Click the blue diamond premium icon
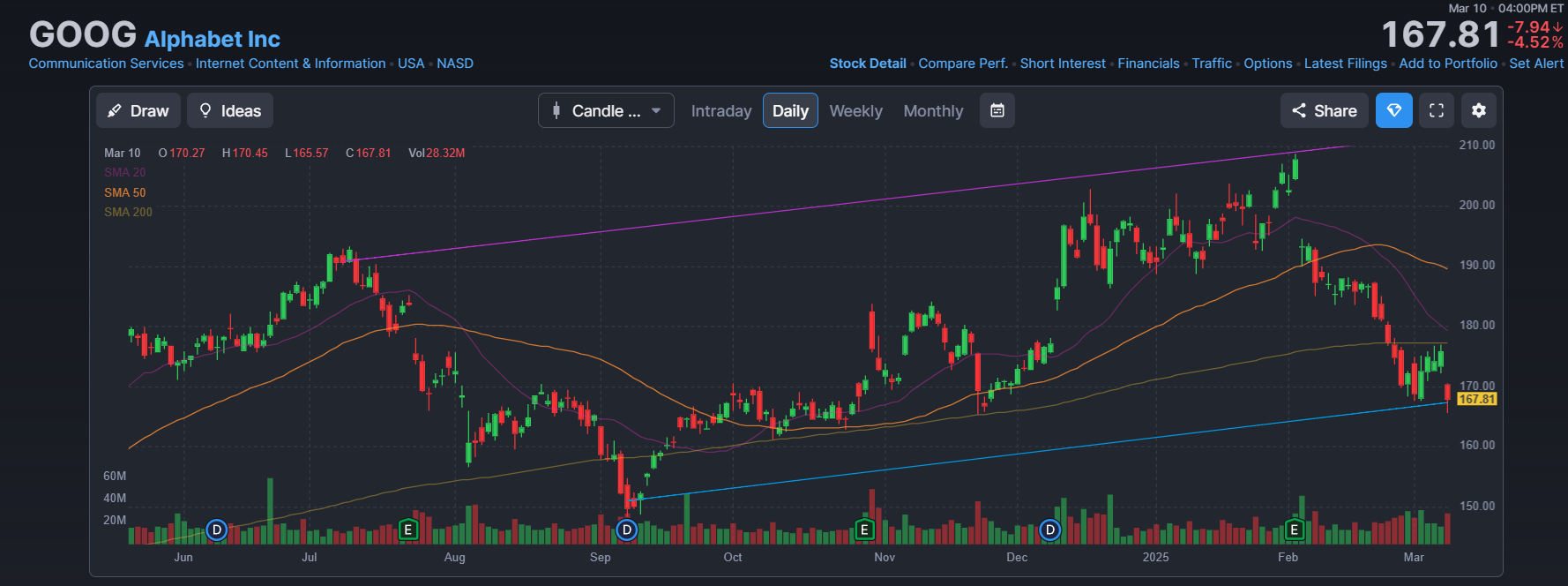 coord(1394,110)
